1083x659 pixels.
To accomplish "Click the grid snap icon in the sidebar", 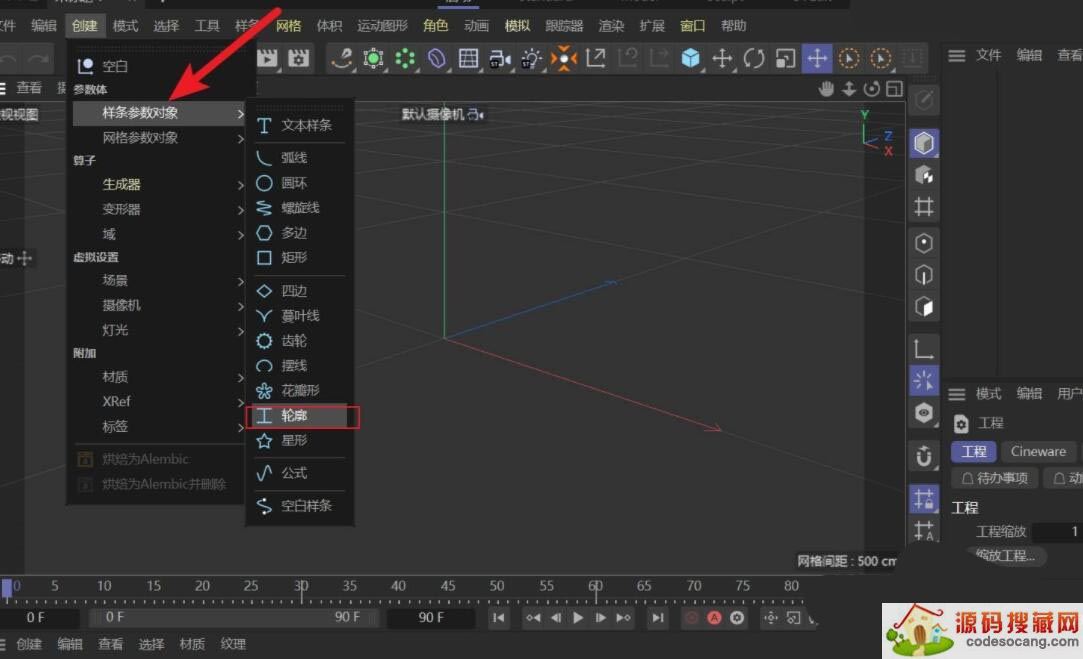I will coord(922,498).
